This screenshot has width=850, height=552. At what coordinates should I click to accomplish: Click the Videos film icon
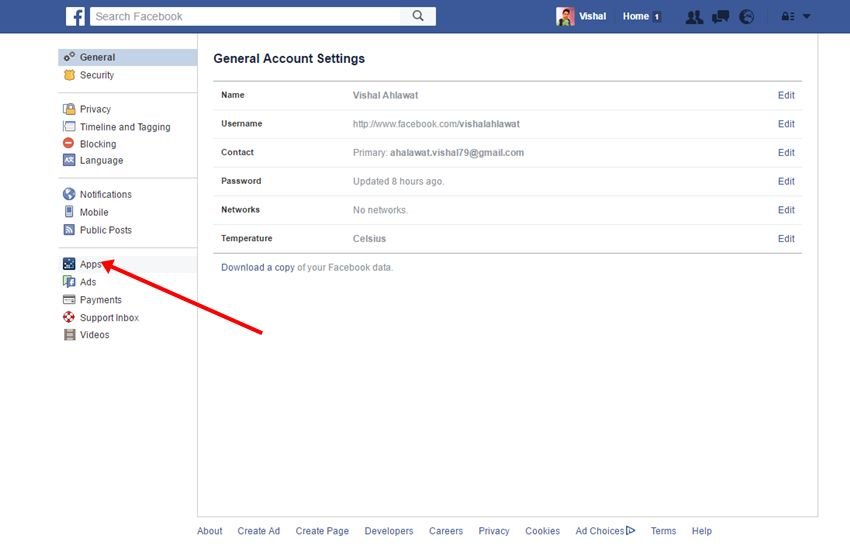(x=69, y=335)
